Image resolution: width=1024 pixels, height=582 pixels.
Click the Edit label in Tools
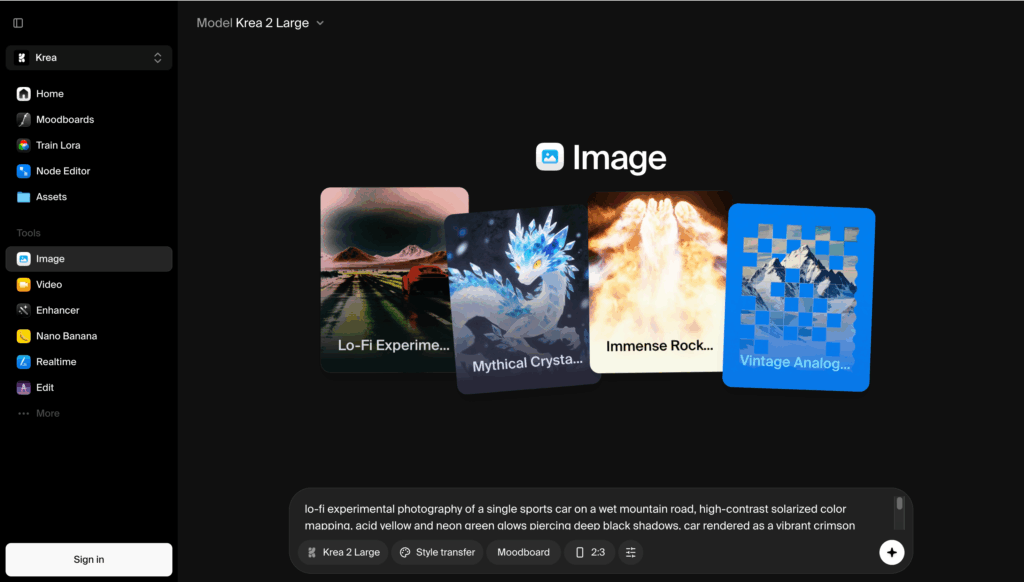click(x=45, y=387)
